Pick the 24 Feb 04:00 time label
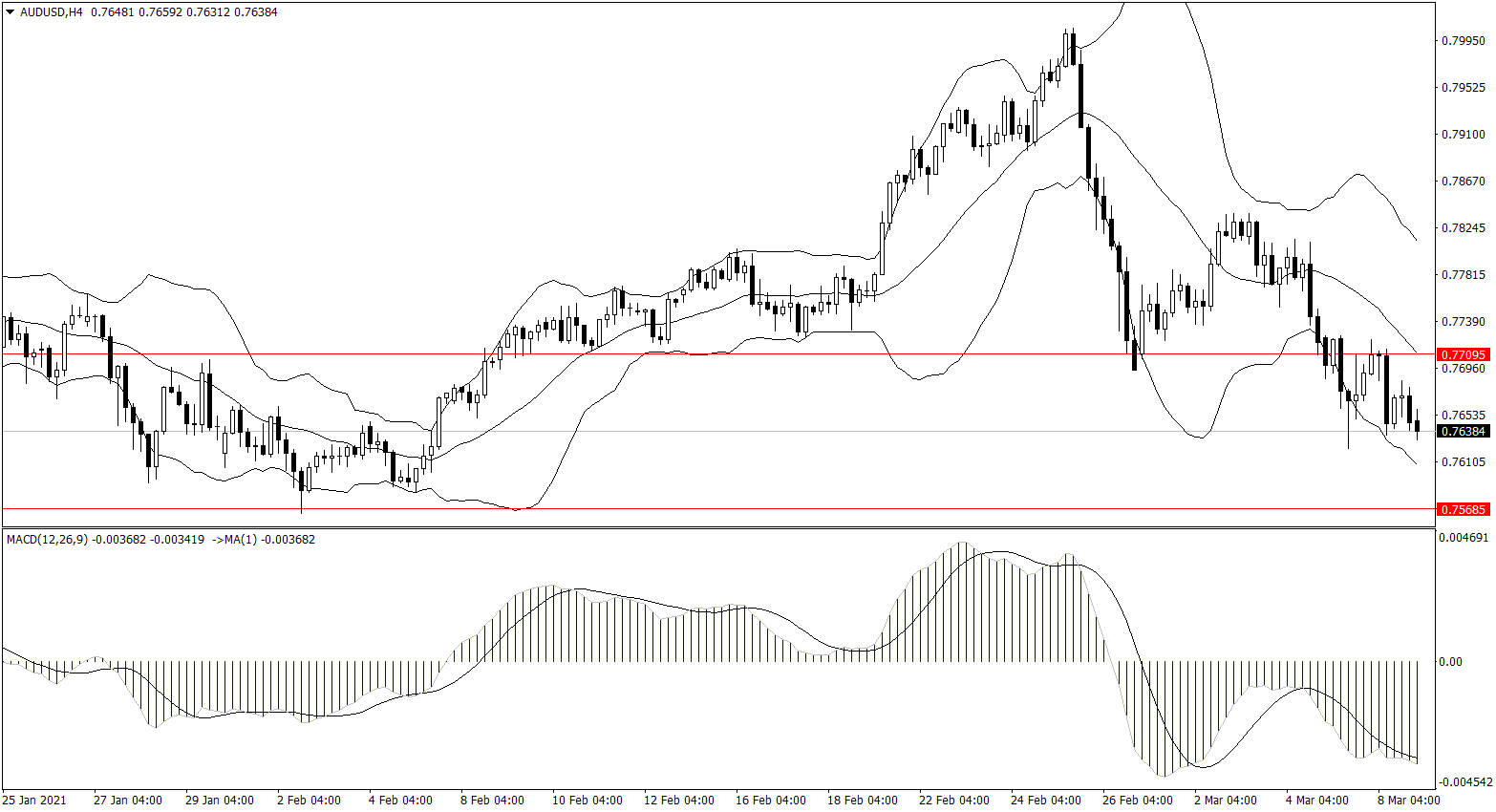1496x812 pixels. tap(1046, 801)
